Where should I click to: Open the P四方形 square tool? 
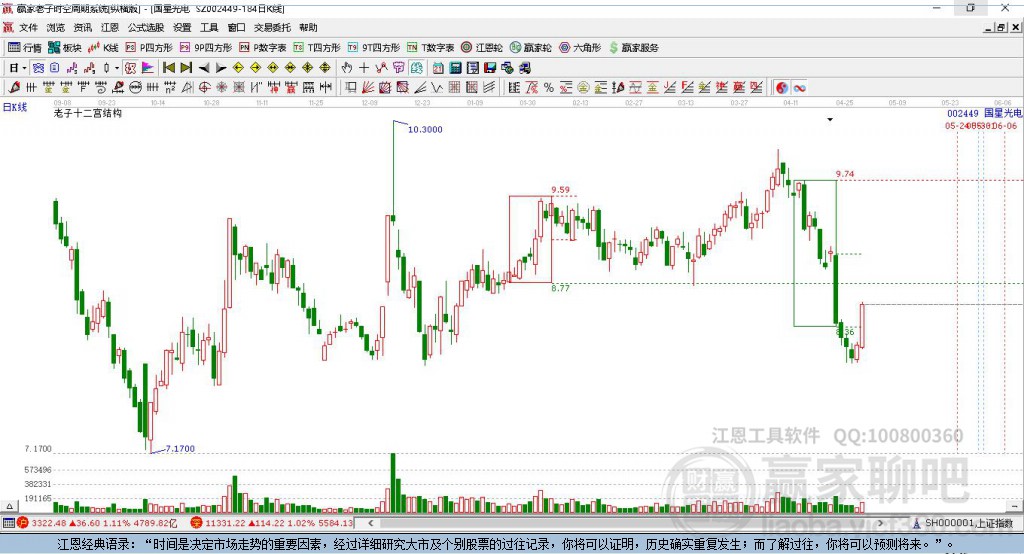(x=149, y=48)
